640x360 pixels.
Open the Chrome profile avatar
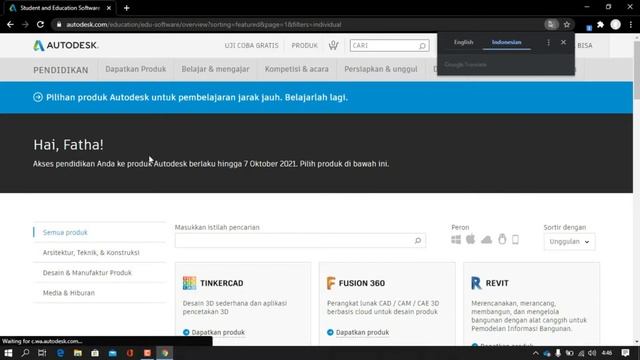tap(616, 24)
